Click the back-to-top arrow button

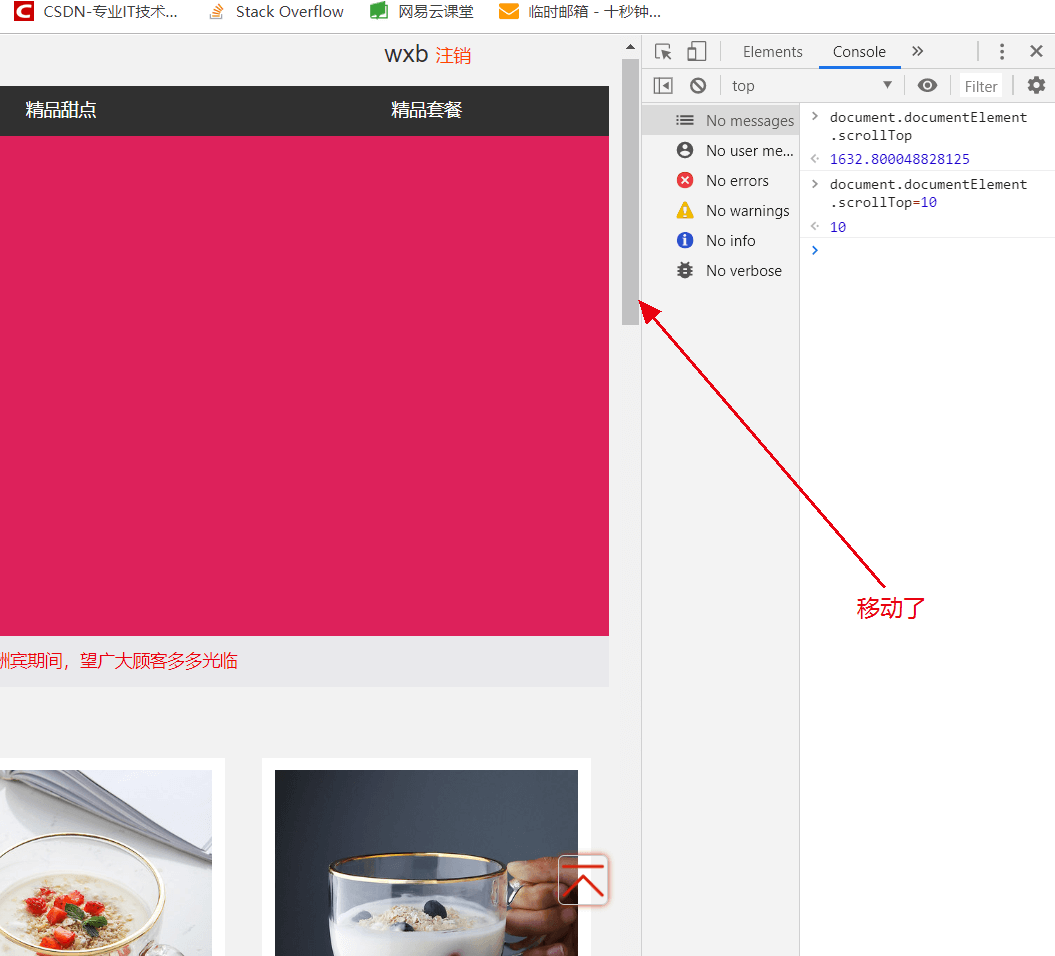583,881
